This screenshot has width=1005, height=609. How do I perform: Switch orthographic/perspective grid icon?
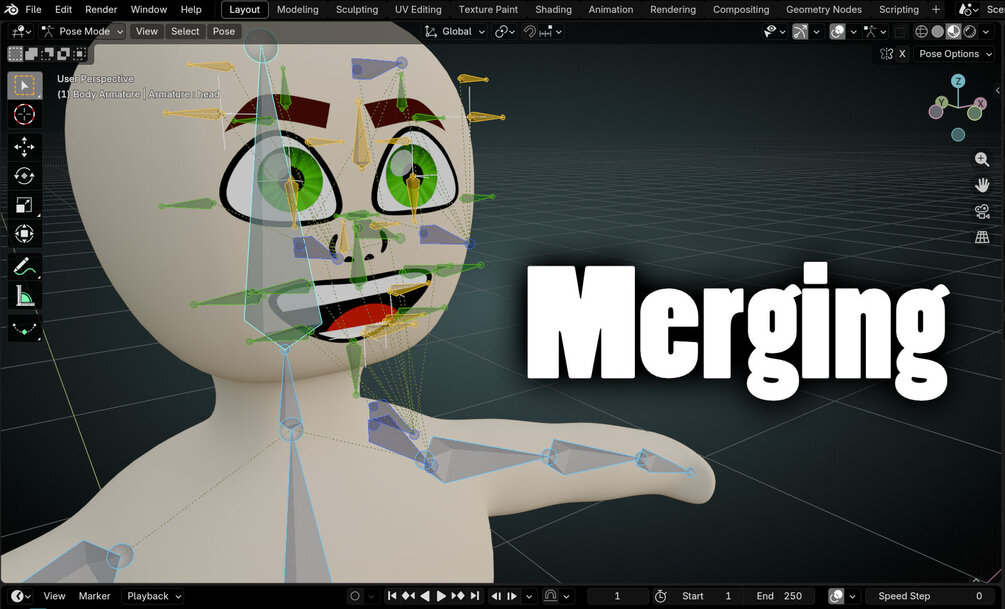coord(981,237)
